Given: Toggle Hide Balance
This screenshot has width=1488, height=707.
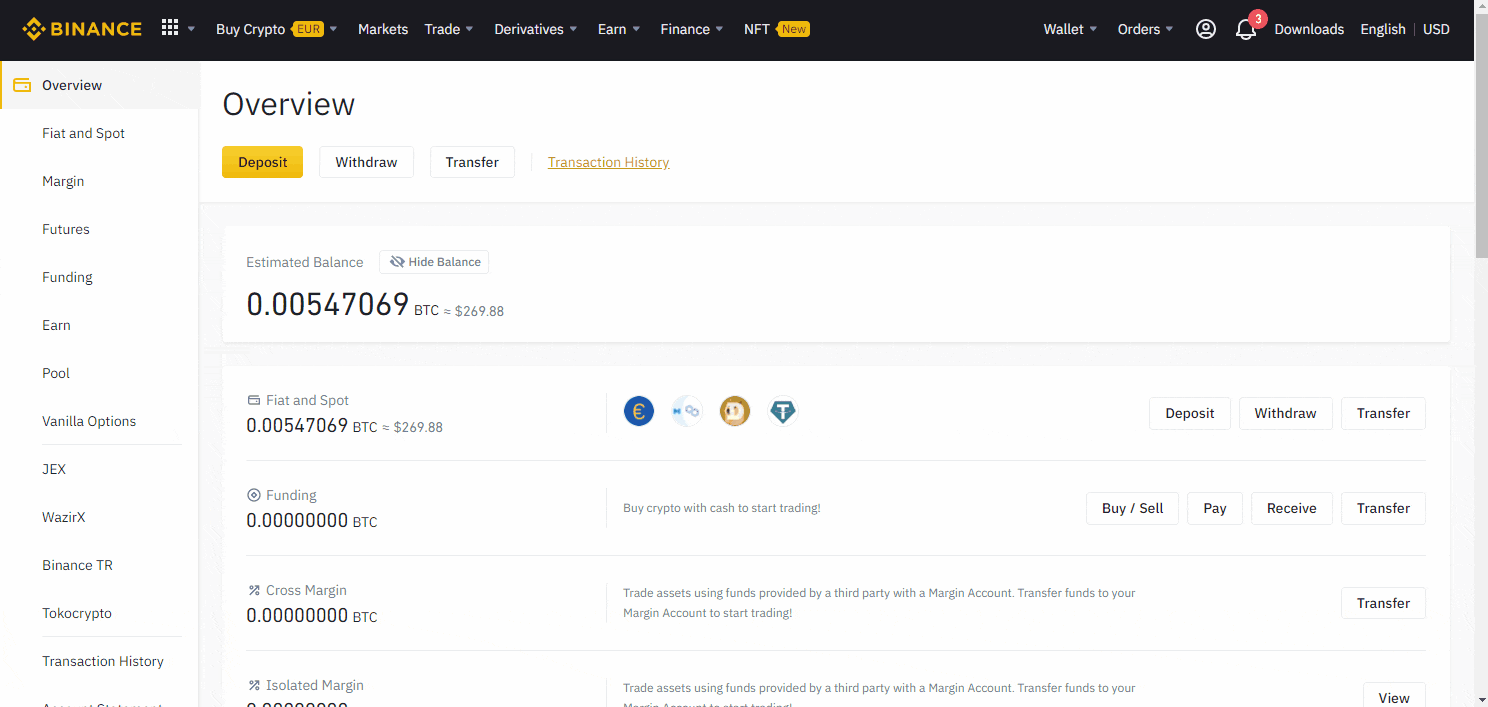Looking at the screenshot, I should click(434, 262).
